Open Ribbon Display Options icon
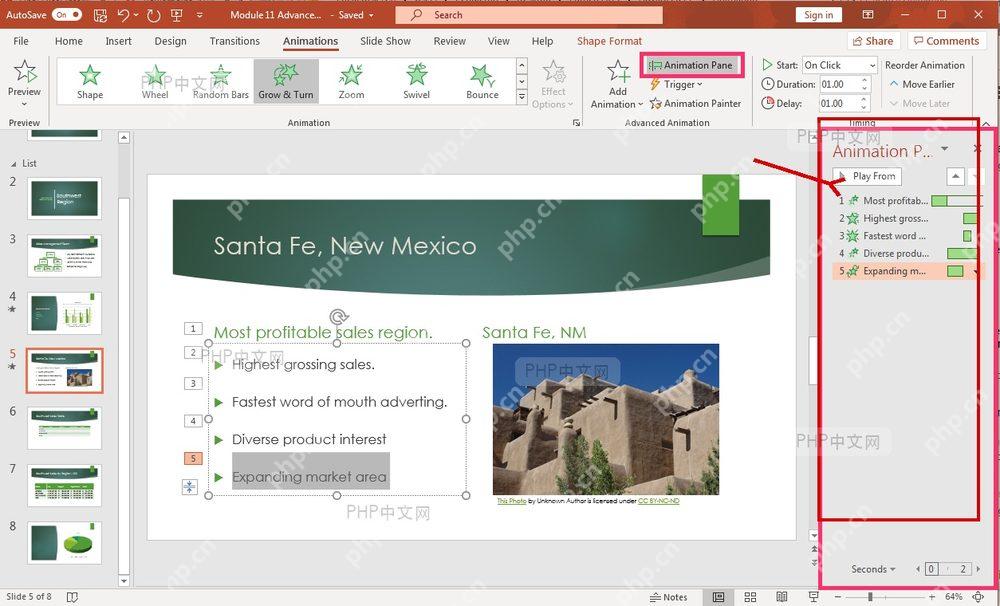 pos(868,15)
